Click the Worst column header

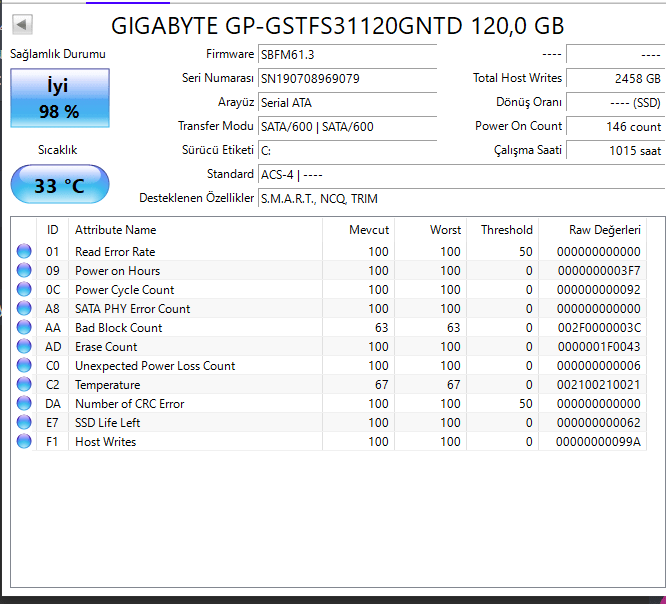click(430, 230)
